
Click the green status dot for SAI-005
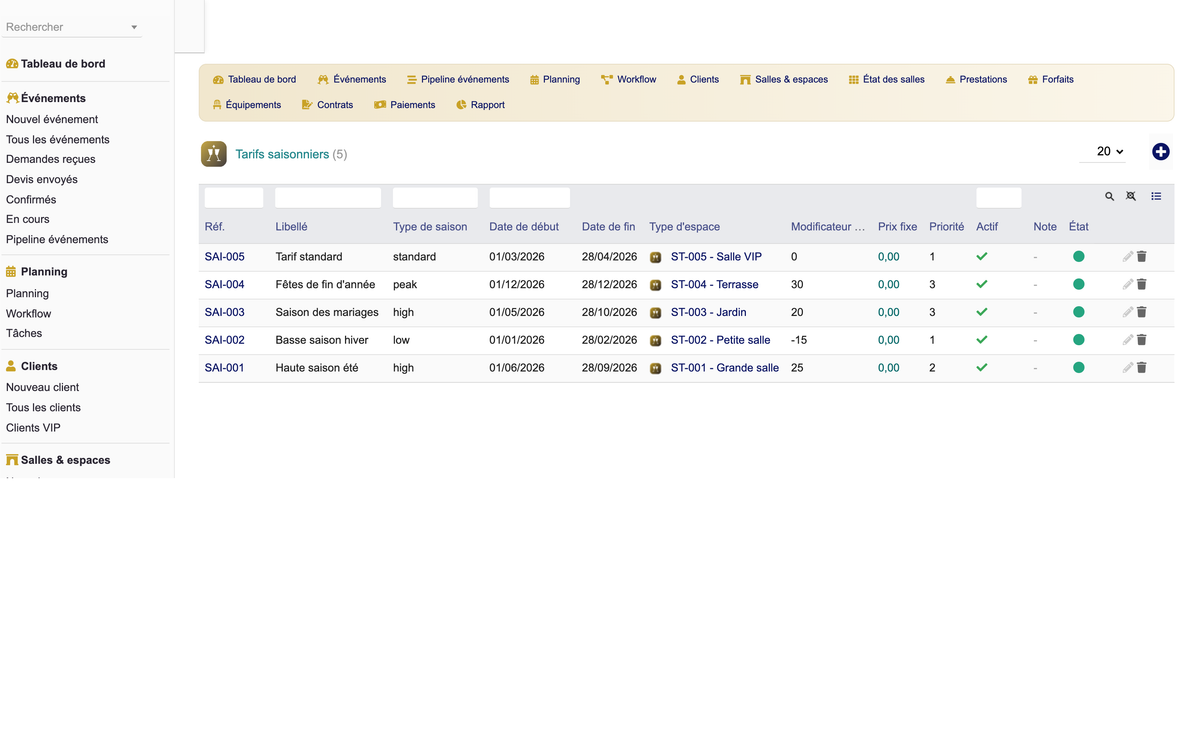tap(1078, 257)
